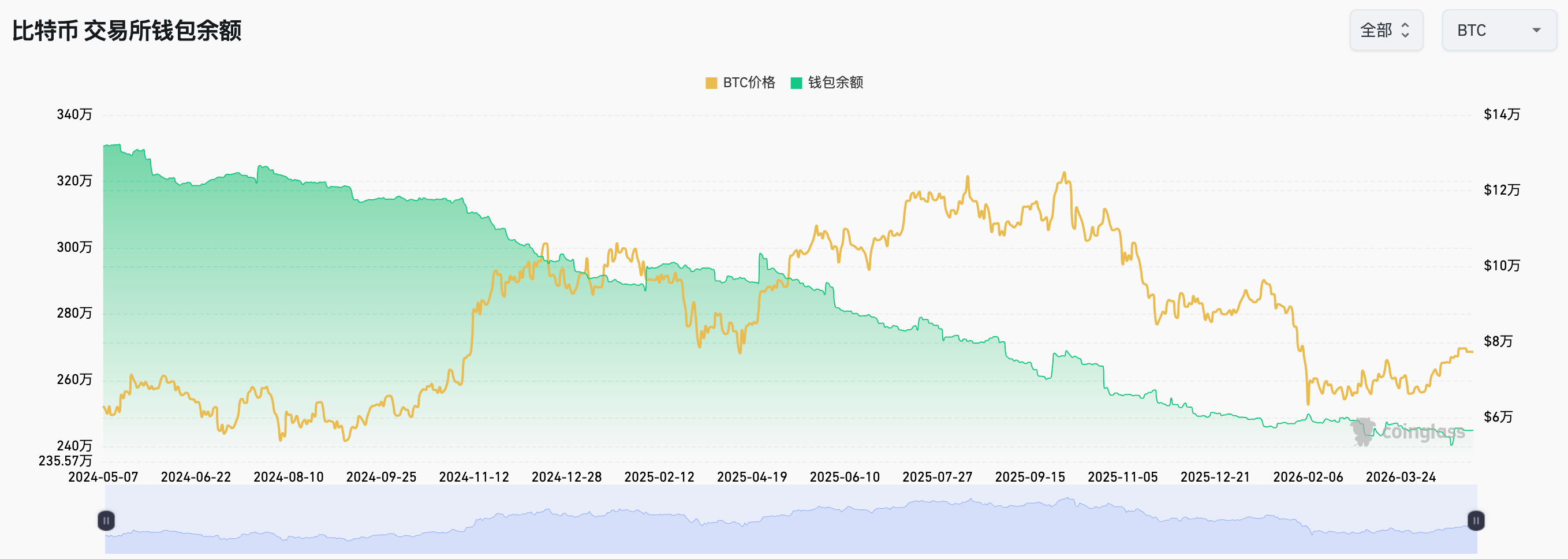Click the left range slider handle

pyautogui.click(x=106, y=521)
